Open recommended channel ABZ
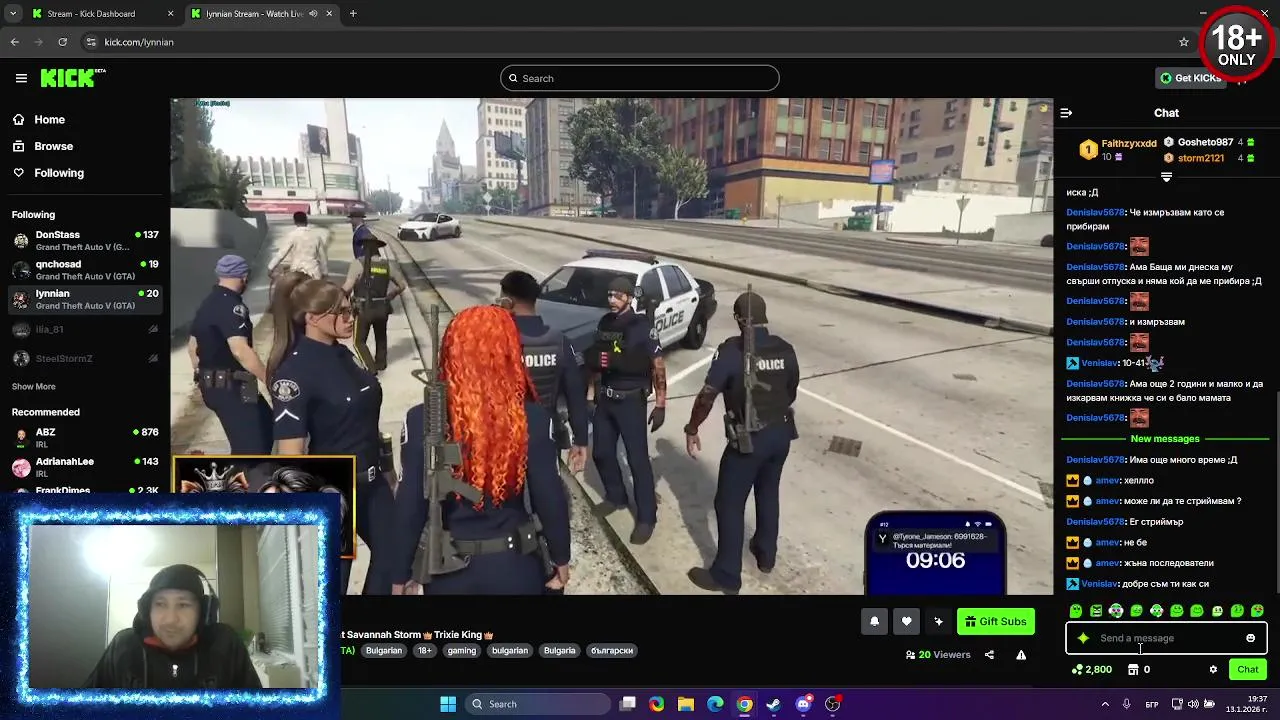 coord(85,437)
